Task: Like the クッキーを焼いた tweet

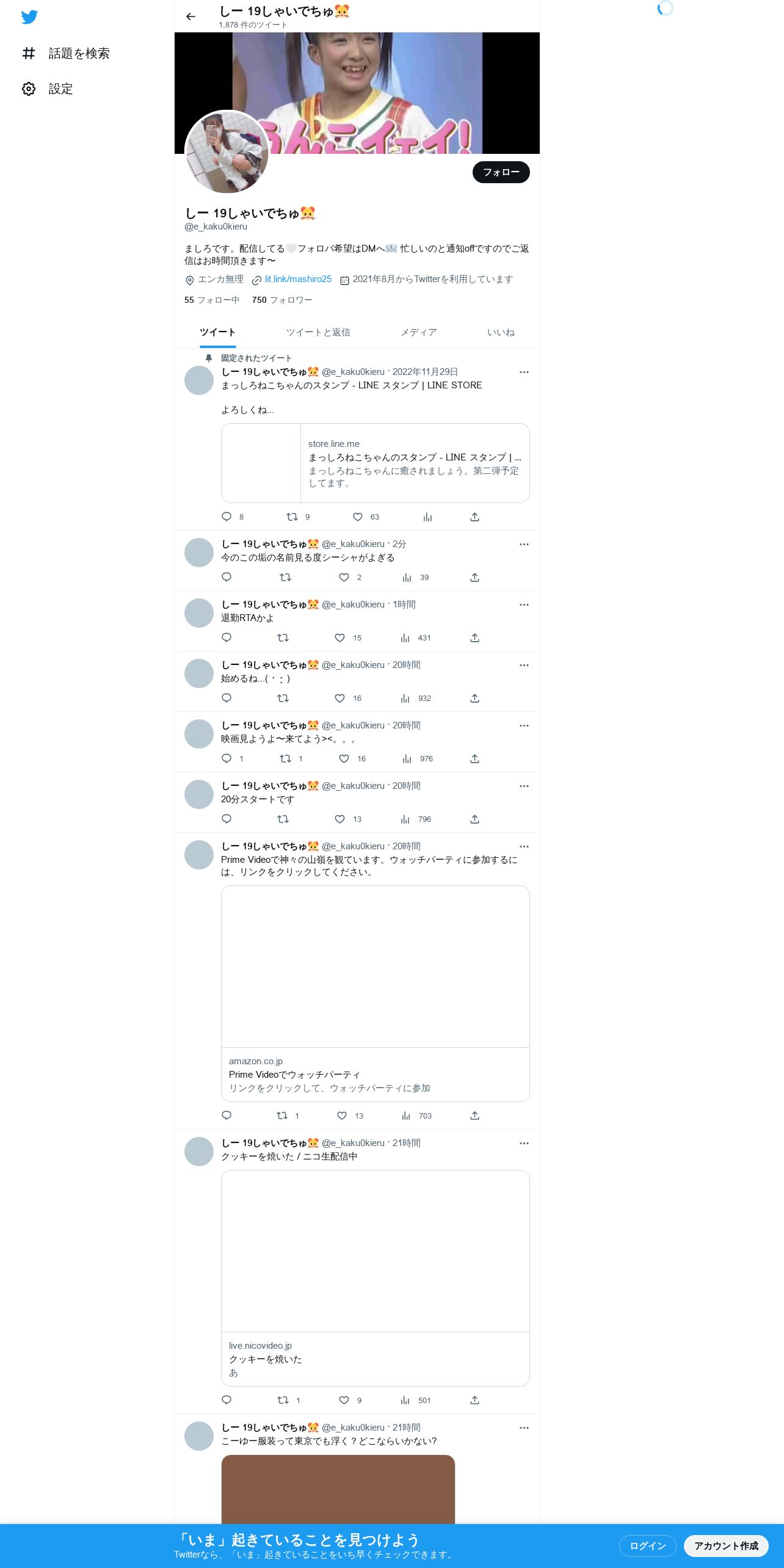Action: pyautogui.click(x=344, y=1400)
